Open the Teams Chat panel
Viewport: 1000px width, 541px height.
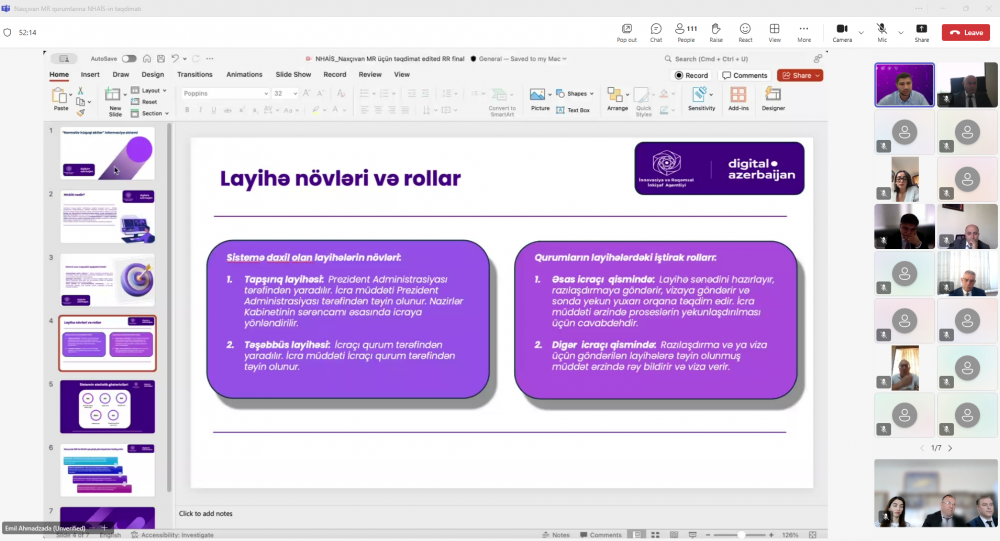coord(656,32)
